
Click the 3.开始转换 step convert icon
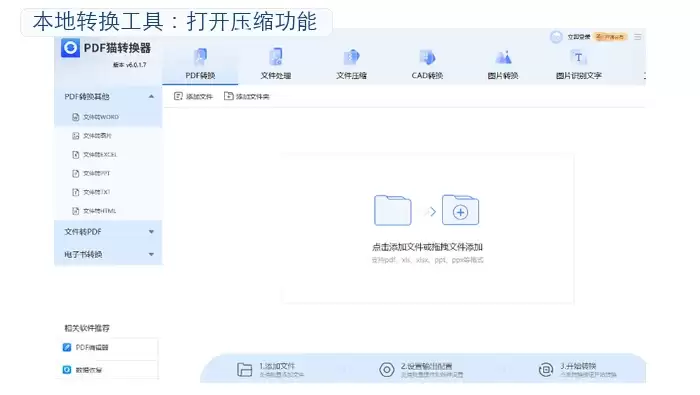546,370
